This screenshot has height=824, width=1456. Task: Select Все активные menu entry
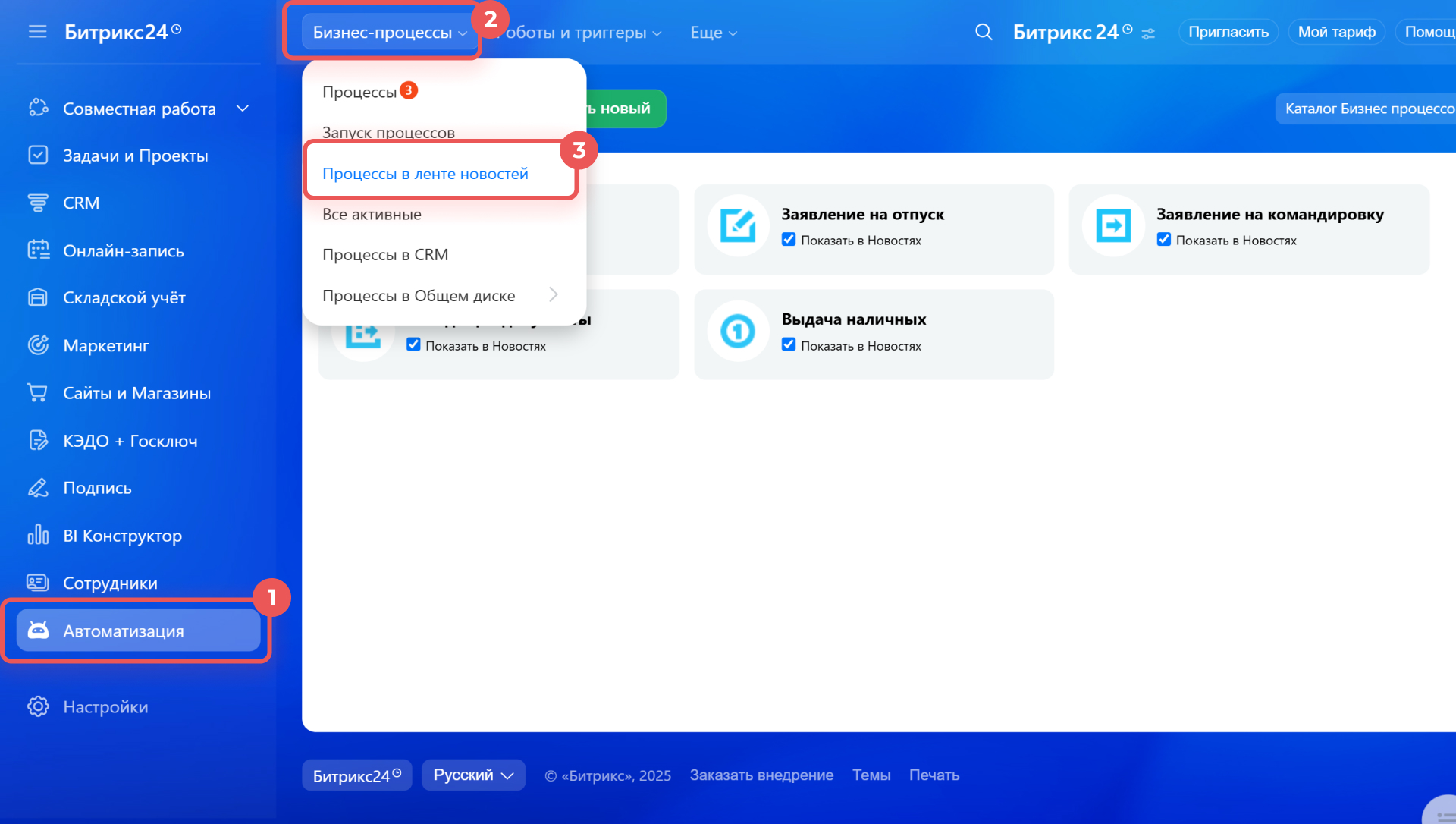coord(372,214)
